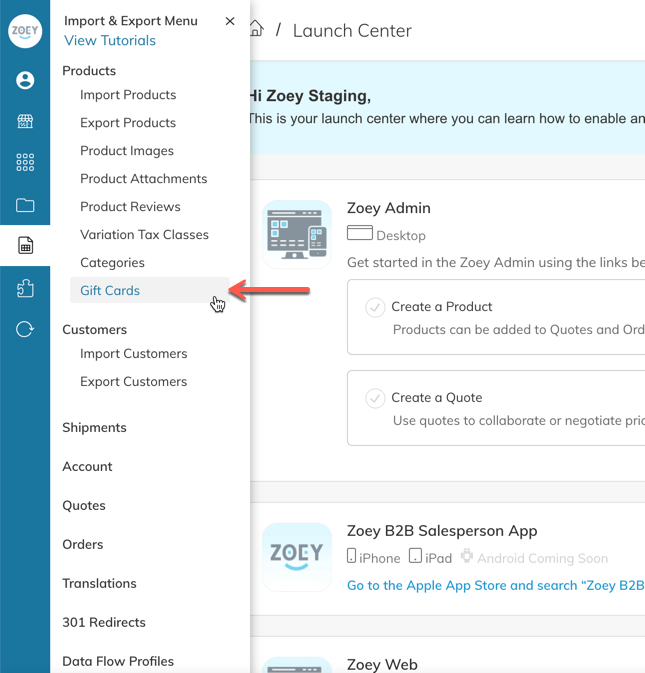Open Variation Tax Classes menu item
This screenshot has height=673, width=645.
click(144, 234)
